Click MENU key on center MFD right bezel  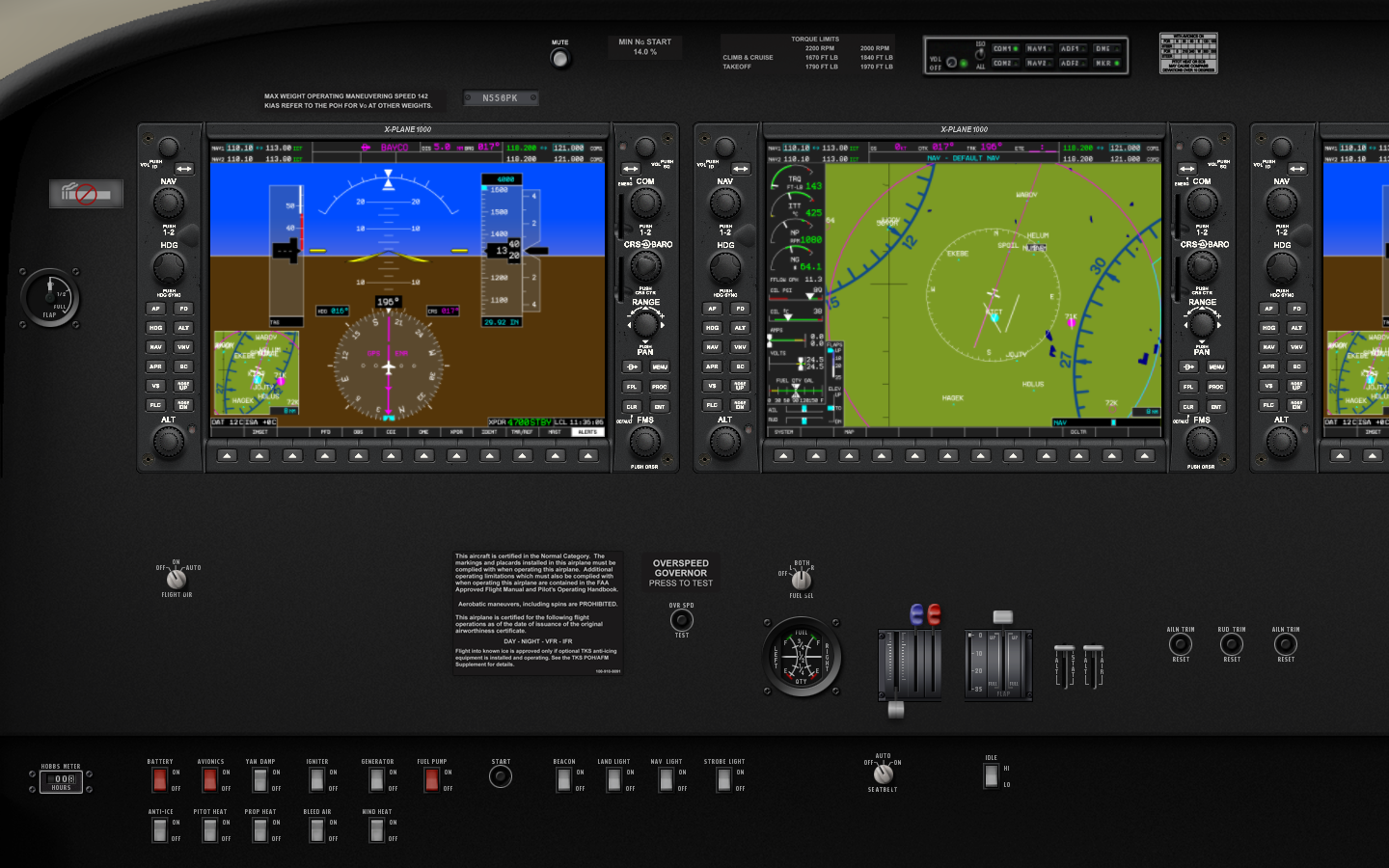(1216, 366)
